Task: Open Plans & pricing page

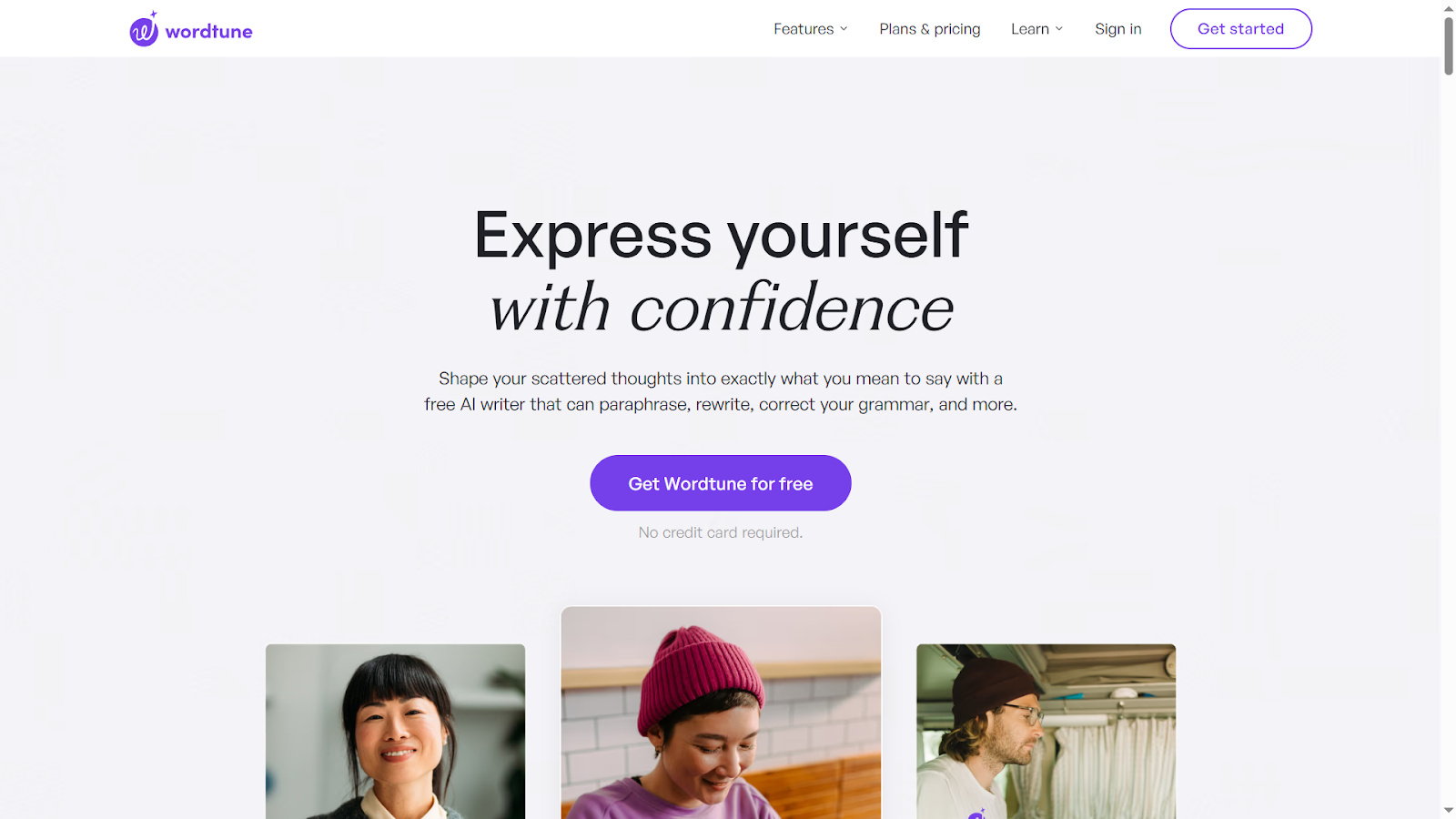Action: coord(930,29)
